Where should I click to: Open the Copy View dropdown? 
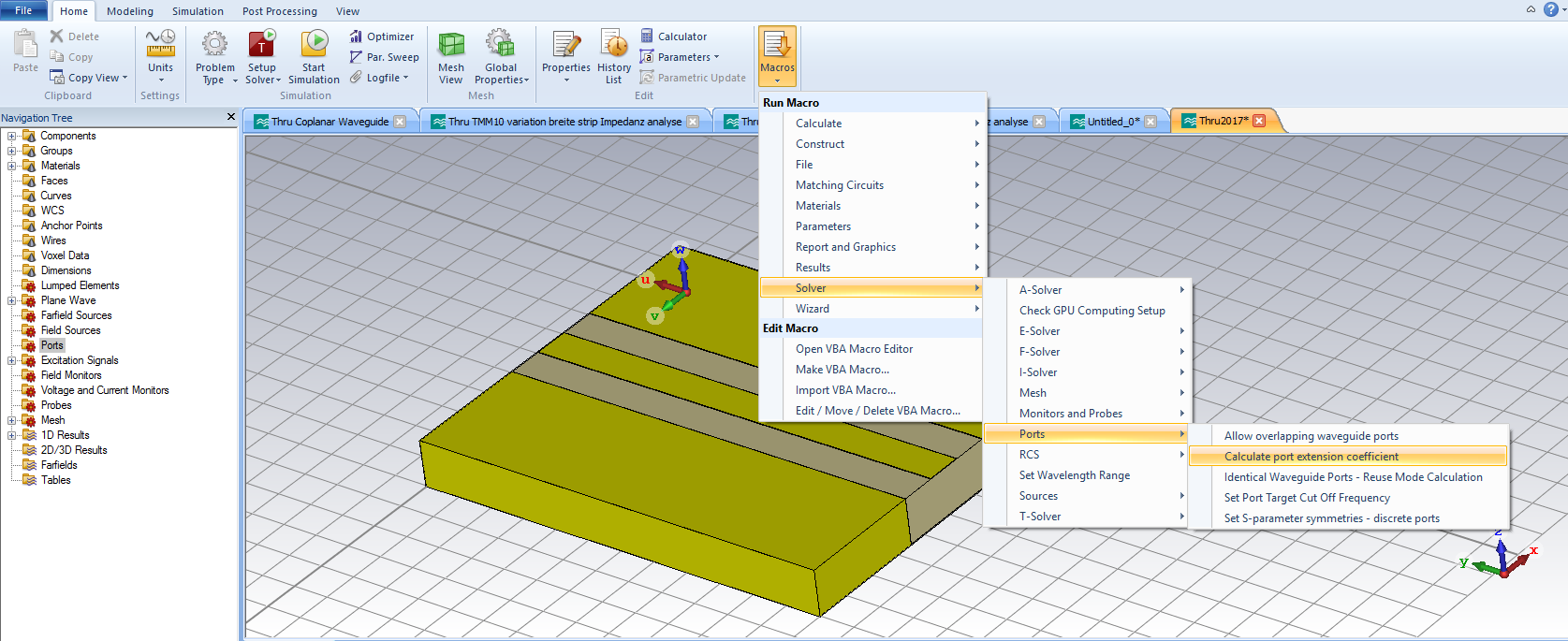[x=89, y=78]
